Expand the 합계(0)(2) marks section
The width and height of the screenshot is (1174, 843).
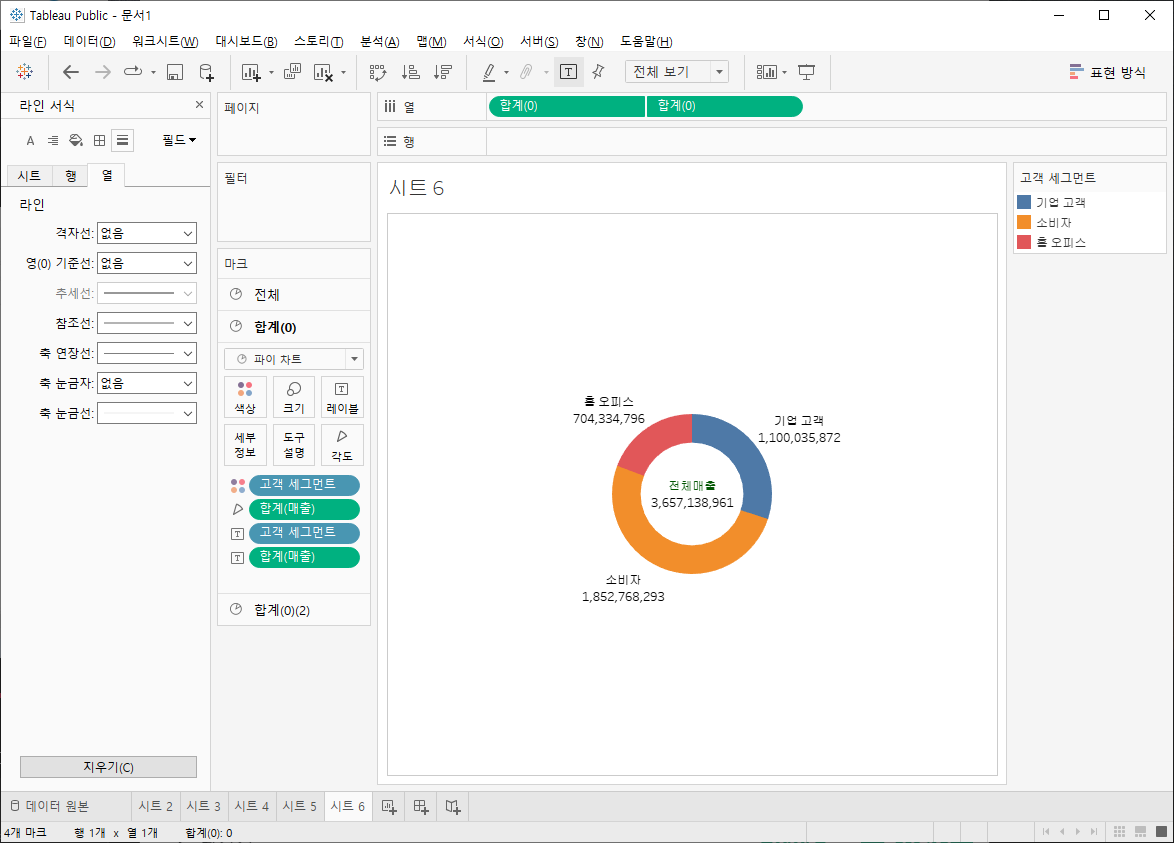click(294, 610)
